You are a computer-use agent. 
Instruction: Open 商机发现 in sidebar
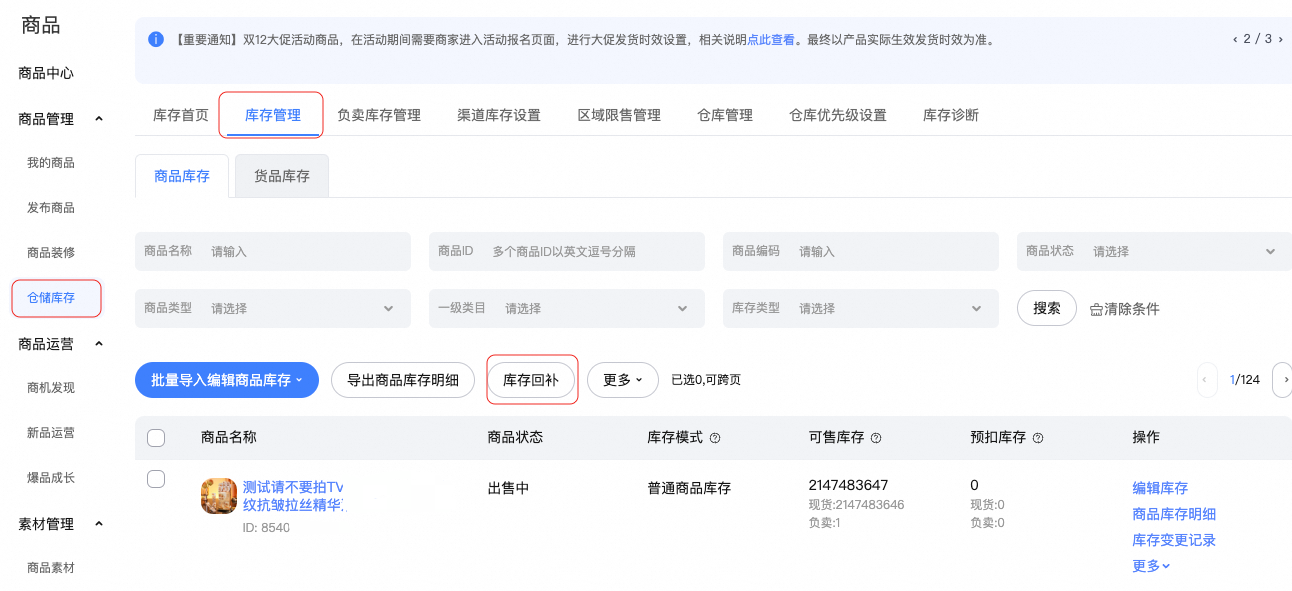coord(51,388)
